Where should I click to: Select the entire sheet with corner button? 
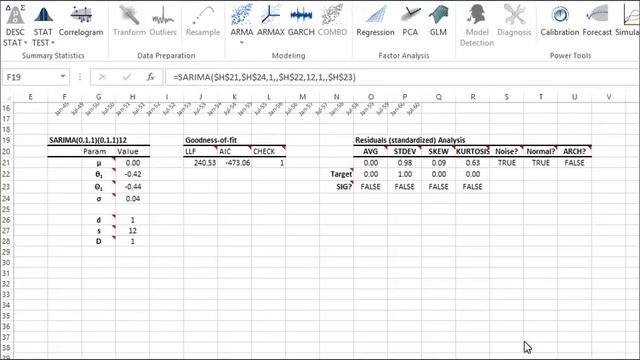point(7,98)
